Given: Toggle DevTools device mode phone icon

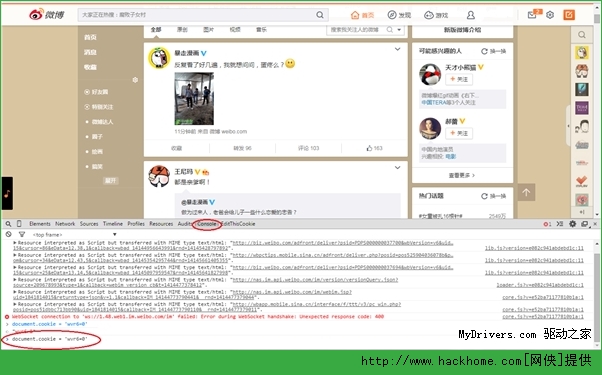Looking at the screenshot, I should point(19,224).
